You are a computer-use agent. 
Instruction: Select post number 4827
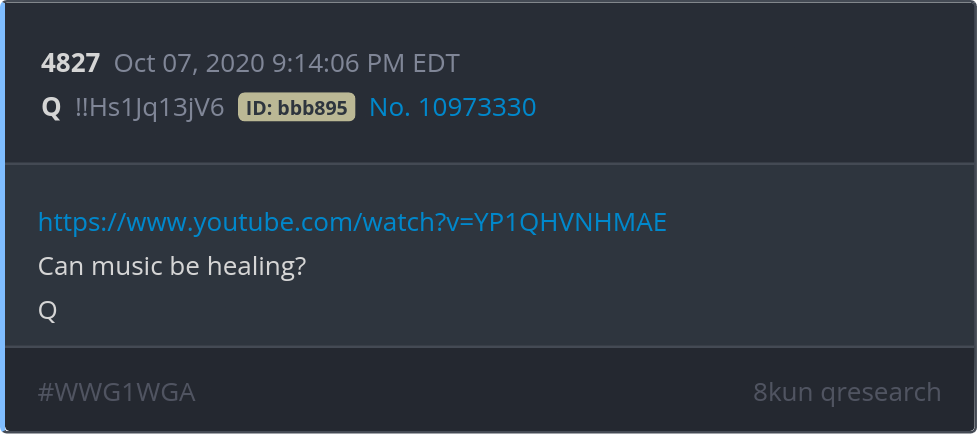(70, 63)
